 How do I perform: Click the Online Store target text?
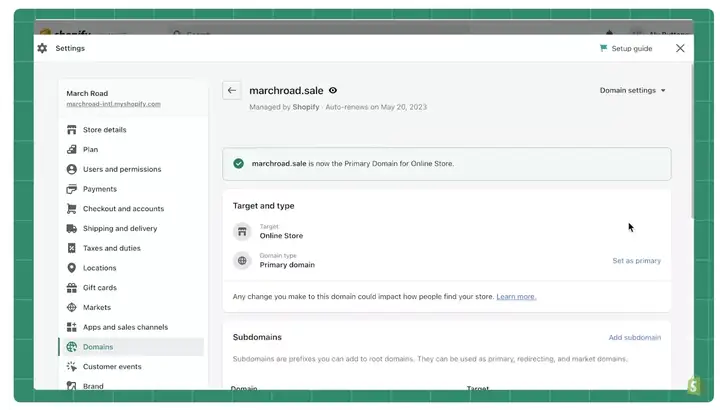[281, 236]
